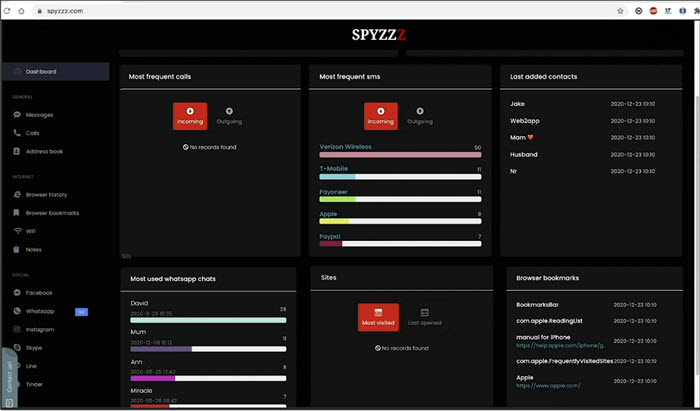
Task: Click the Address book icon
Action: (x=17, y=151)
